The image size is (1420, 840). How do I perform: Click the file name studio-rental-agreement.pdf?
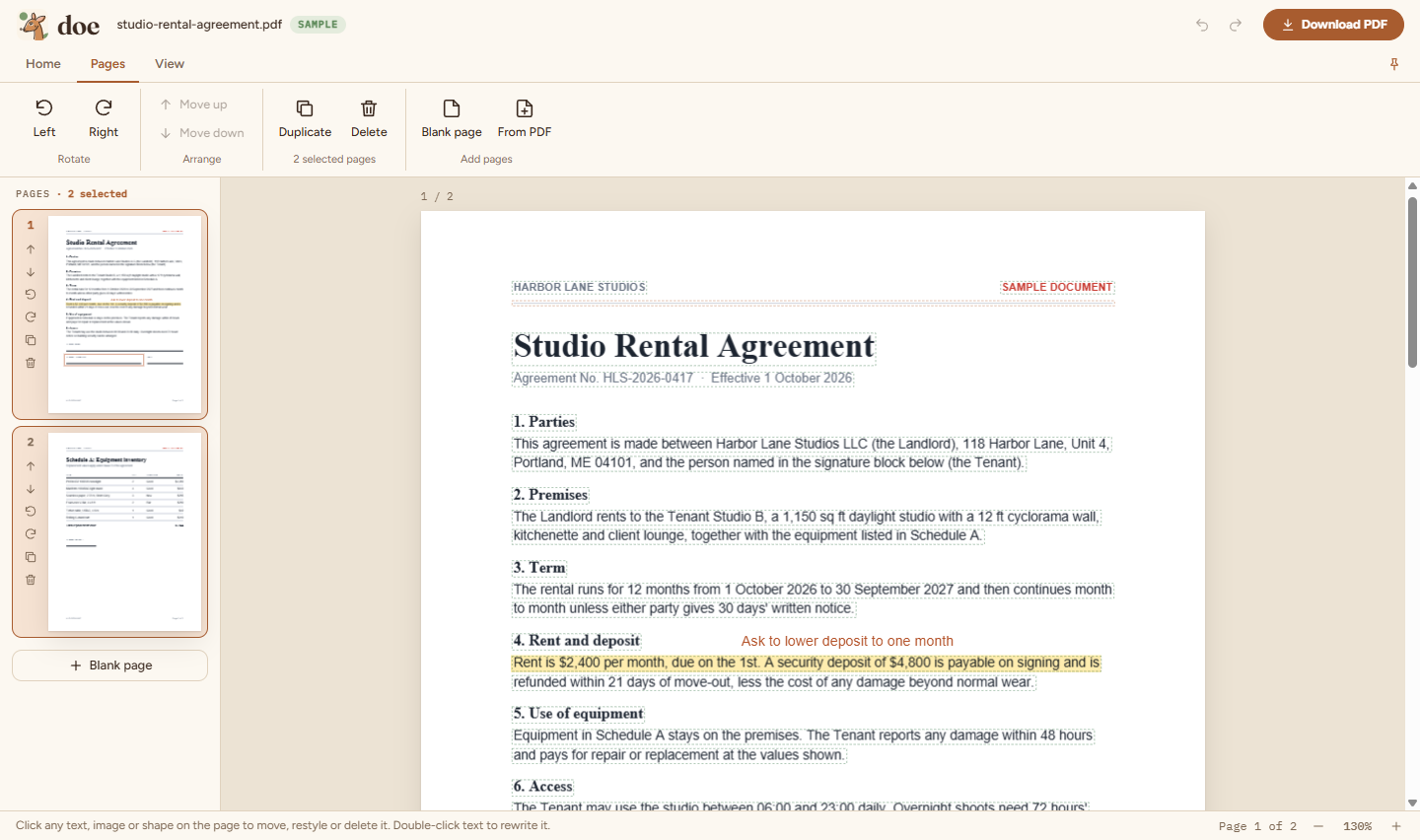coord(199,25)
